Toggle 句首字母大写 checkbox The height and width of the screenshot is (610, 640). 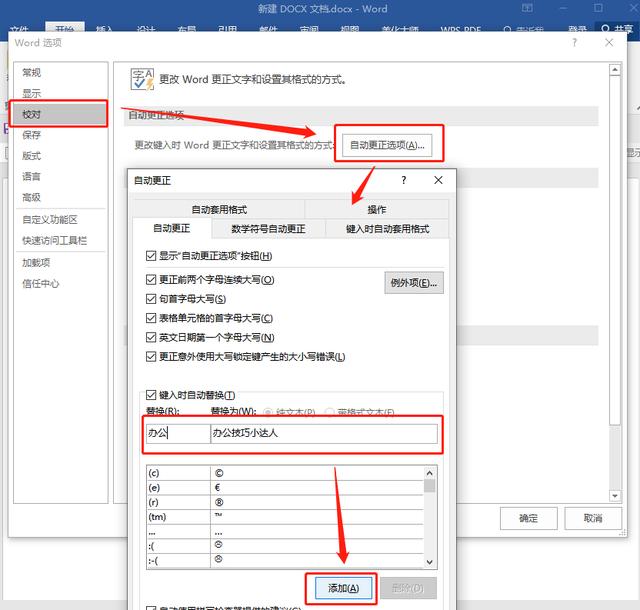pyautogui.click(x=151, y=299)
